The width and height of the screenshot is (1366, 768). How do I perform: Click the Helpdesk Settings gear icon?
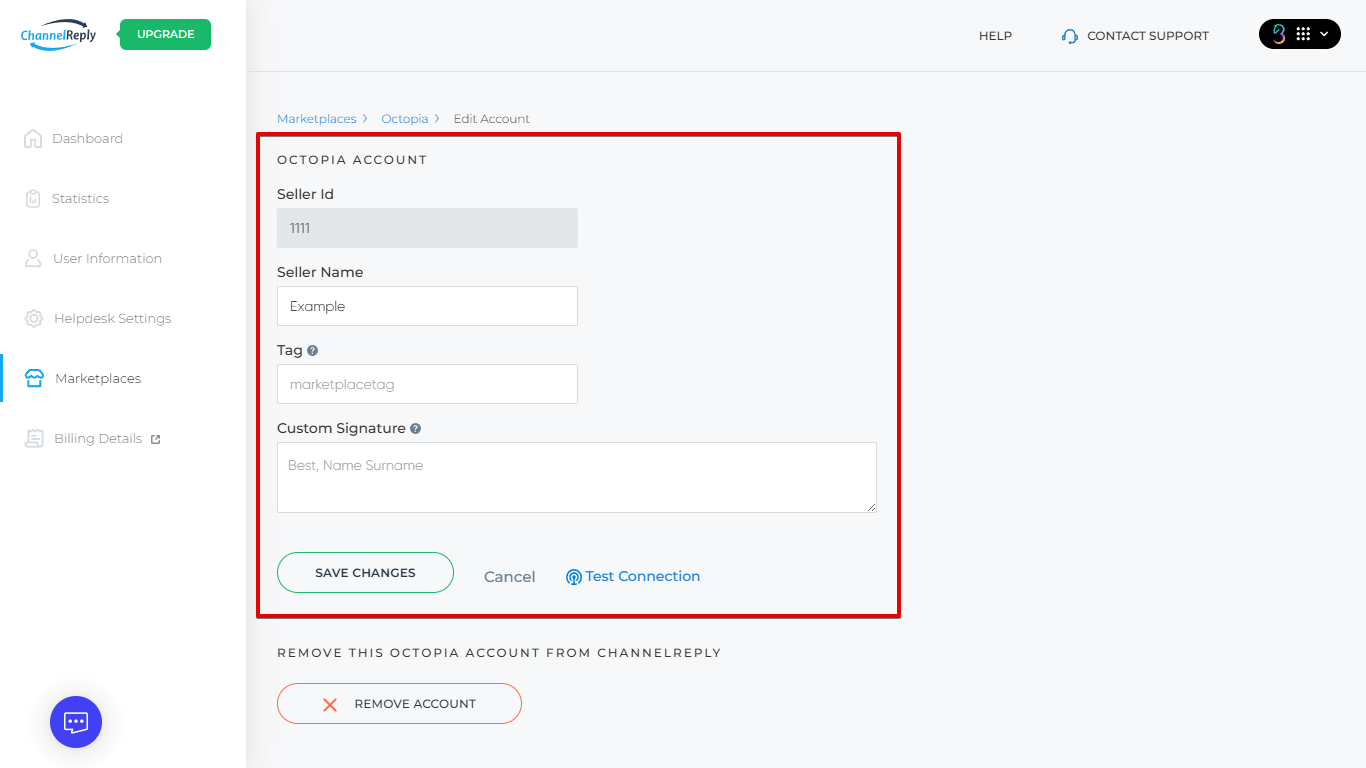[x=34, y=318]
